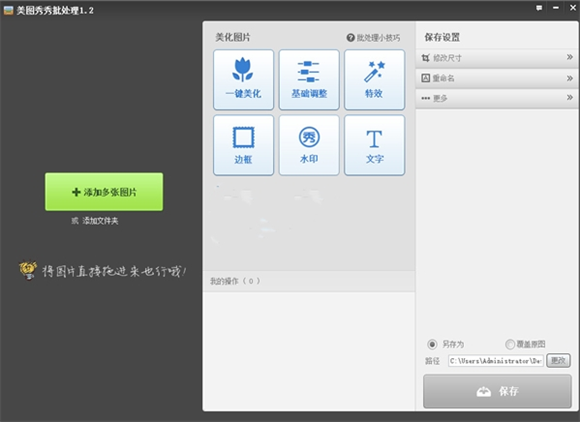Viewport: 580px width, 422px height.
Task: Select the 一键美化 tulip icon
Action: 243,69
